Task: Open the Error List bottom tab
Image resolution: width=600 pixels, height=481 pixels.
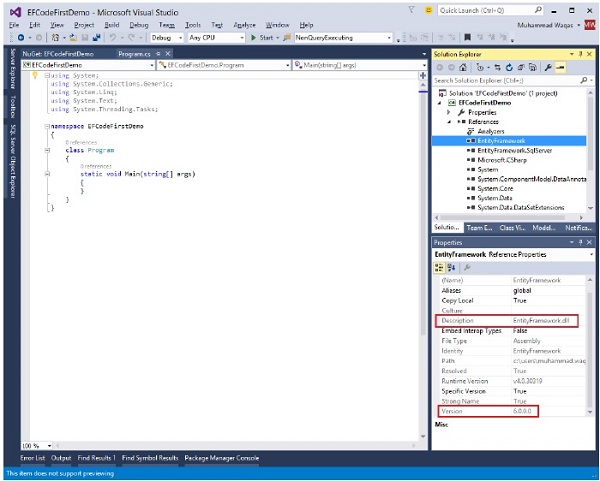Action: click(33, 457)
